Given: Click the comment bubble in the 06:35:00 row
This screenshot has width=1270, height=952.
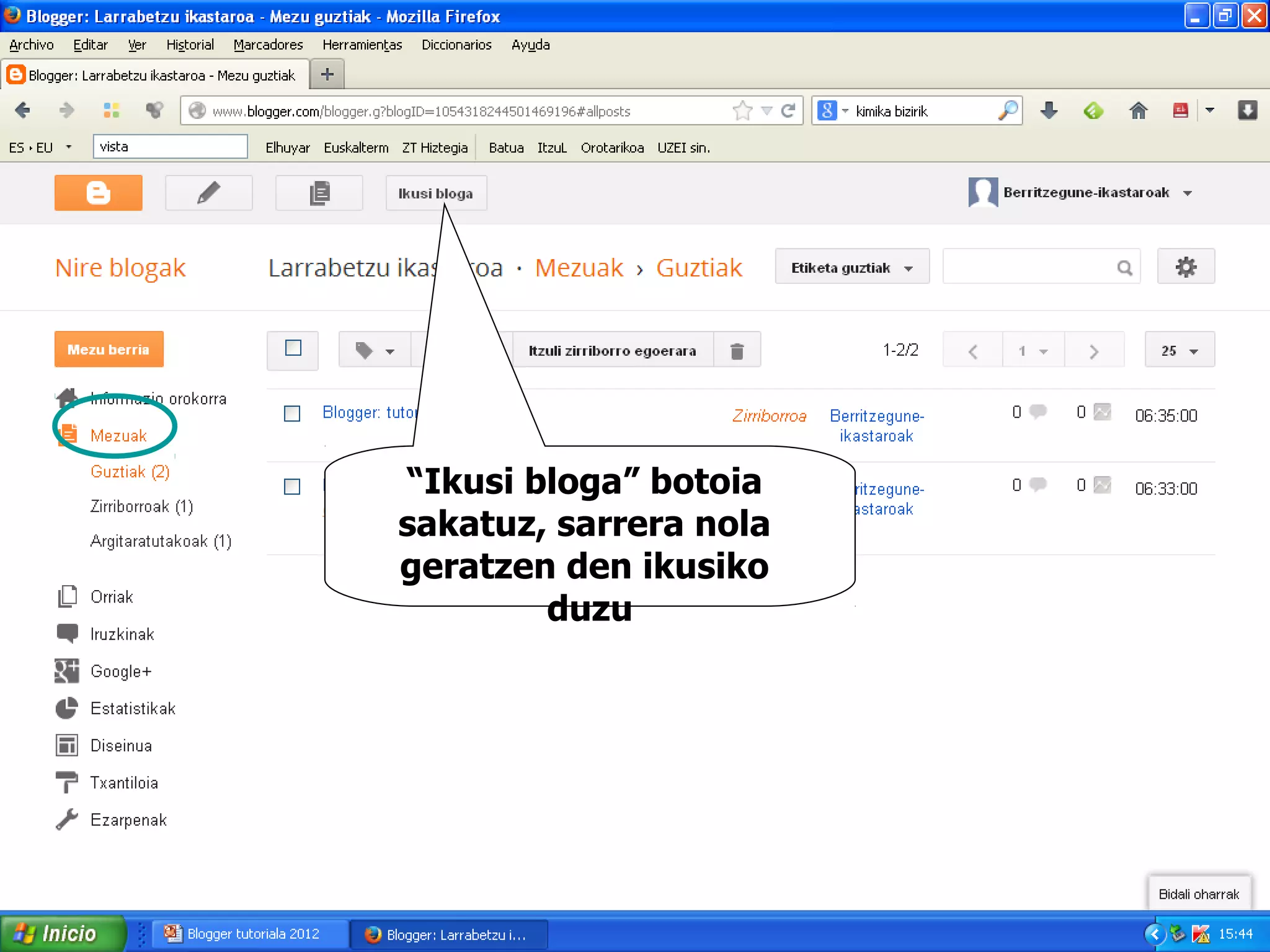Looking at the screenshot, I should point(1038,412).
